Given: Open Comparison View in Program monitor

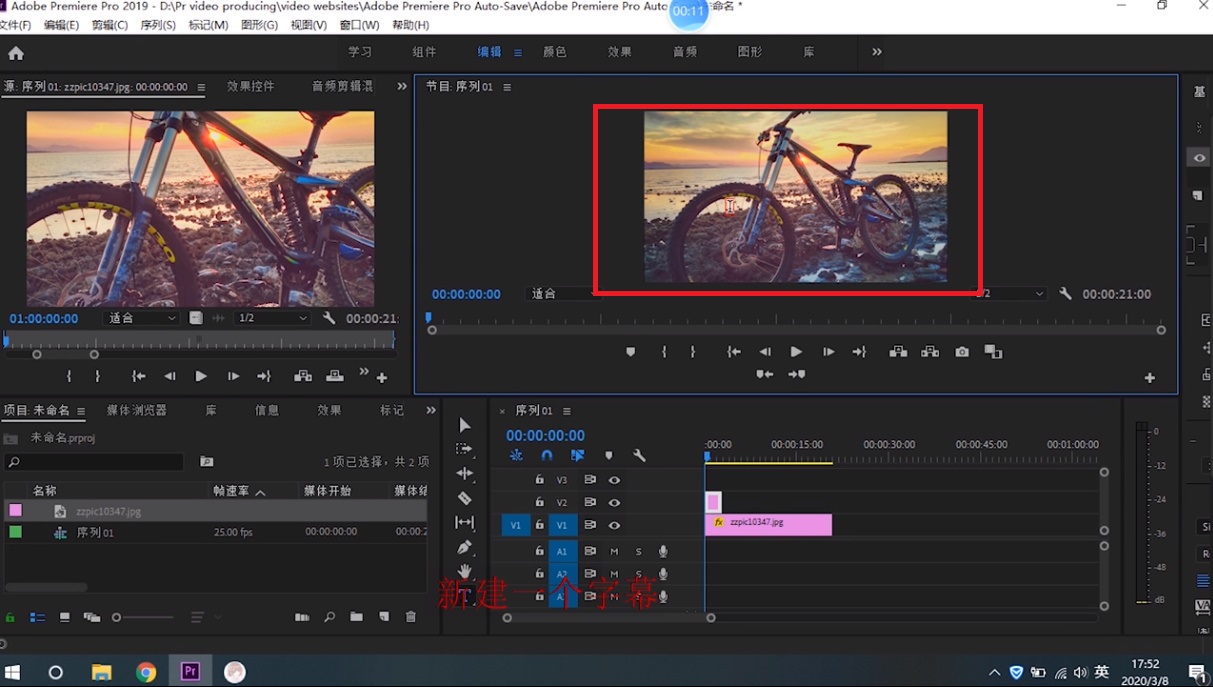Looking at the screenshot, I should click(x=993, y=352).
